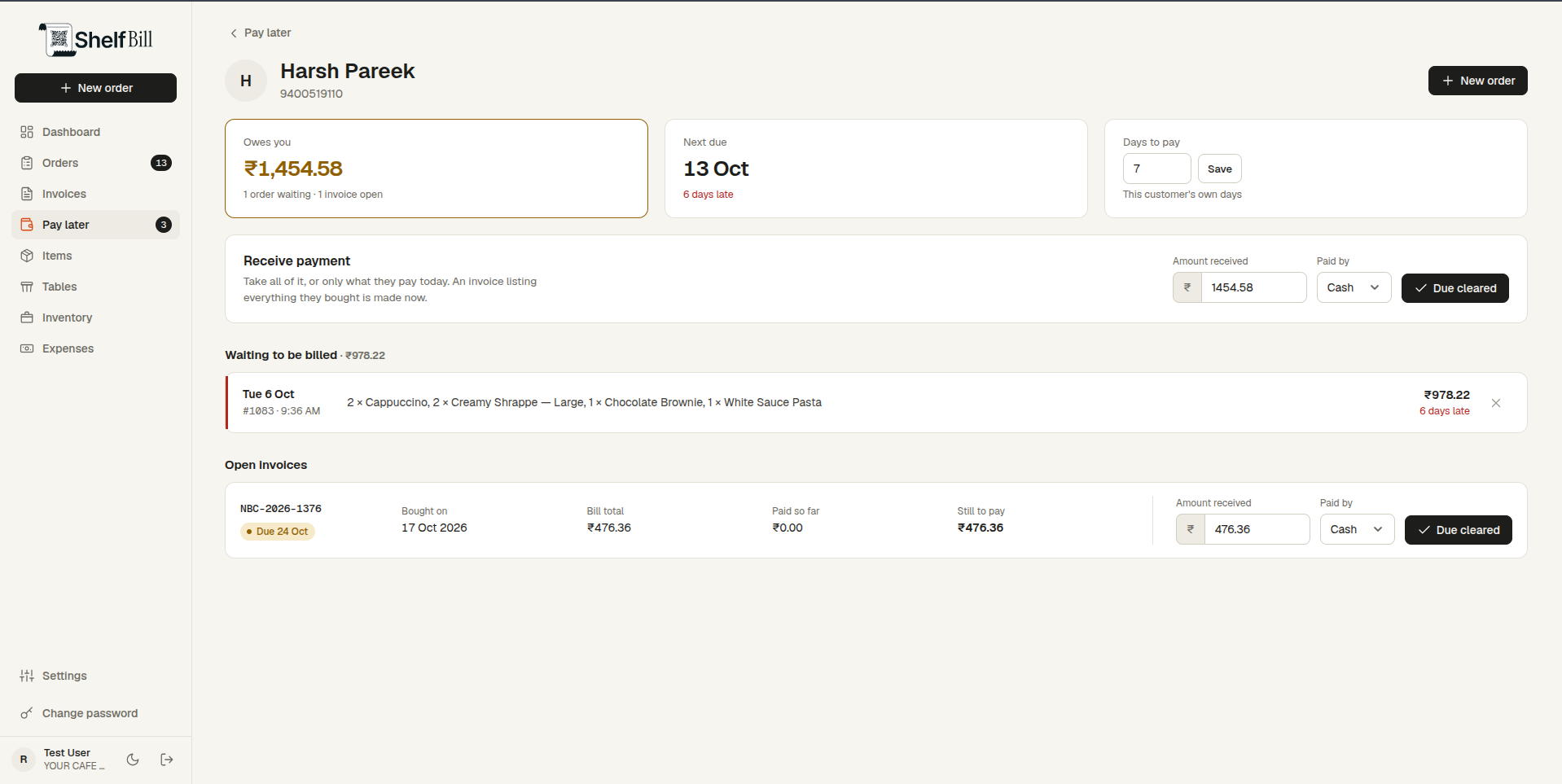Open Expenses page
The image size is (1562, 784).
click(95, 348)
